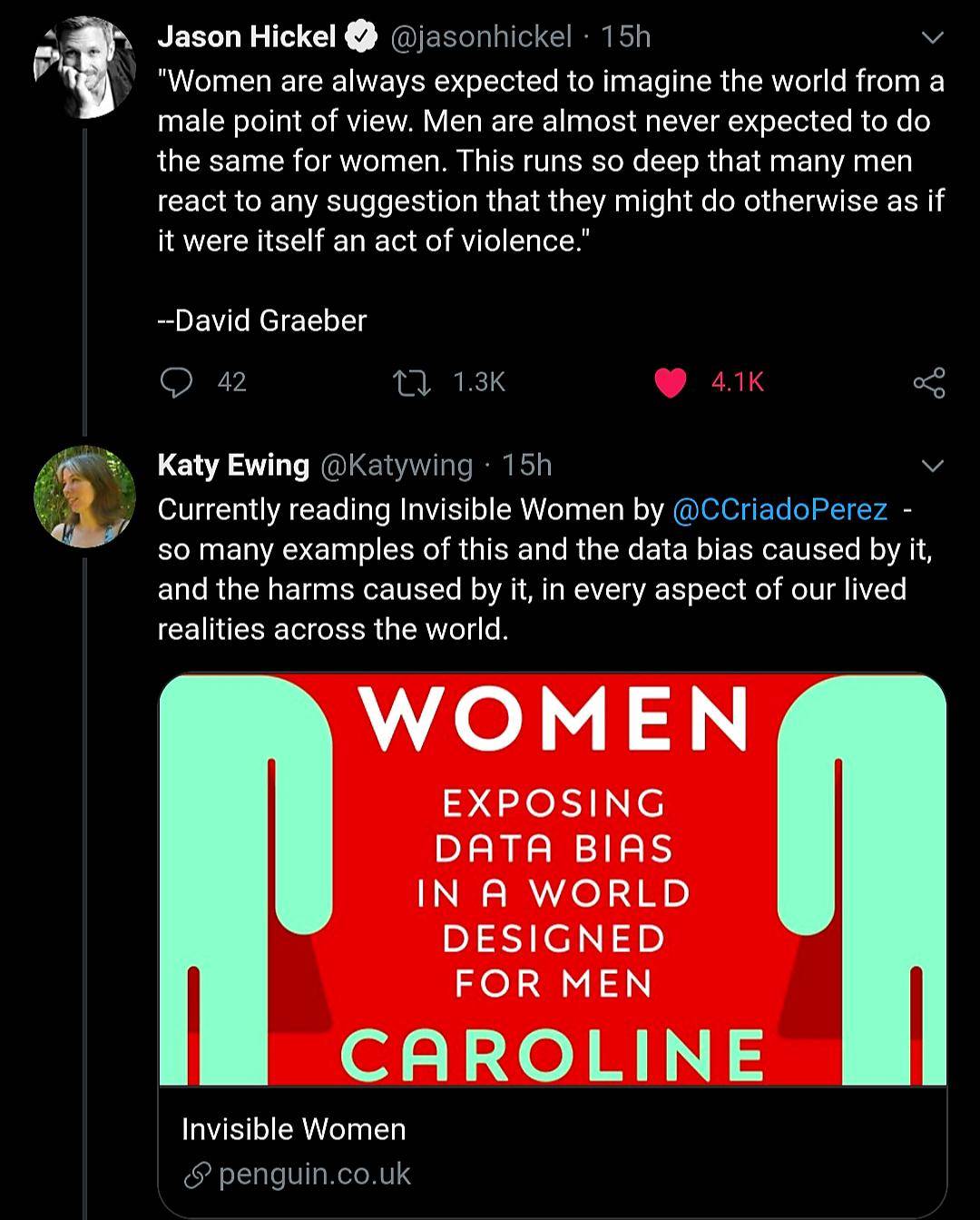
Task: Open the Invisible Women book cover preview
Action: (x=553, y=879)
